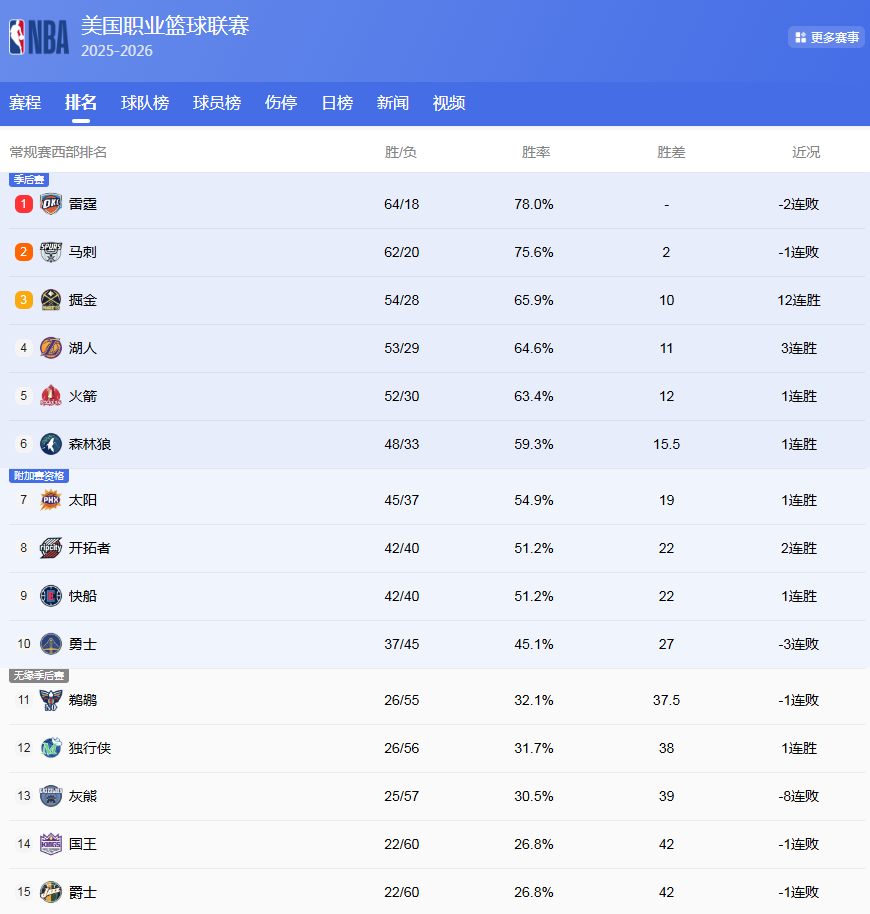Click the NBA logo in header
Screen dimensions: 870x914
pos(39,37)
